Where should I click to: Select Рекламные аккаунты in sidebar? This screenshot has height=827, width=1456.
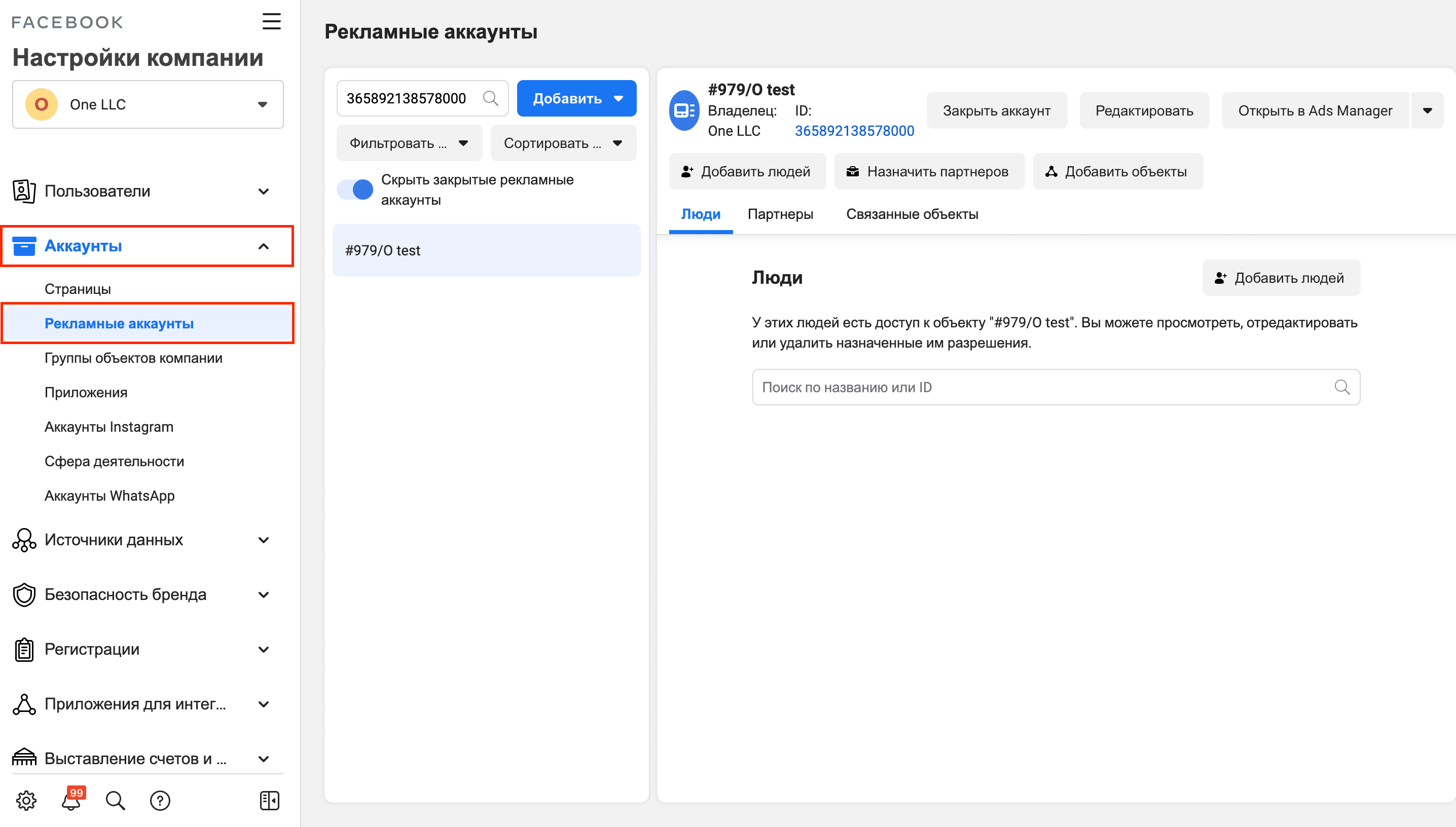point(148,323)
